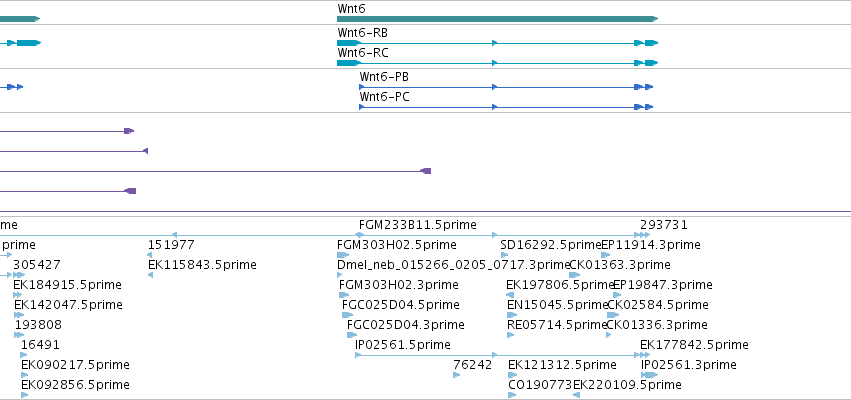The height and width of the screenshot is (400, 851).
Task: Click the Wnt6-PB protein track
Action: pos(506,87)
